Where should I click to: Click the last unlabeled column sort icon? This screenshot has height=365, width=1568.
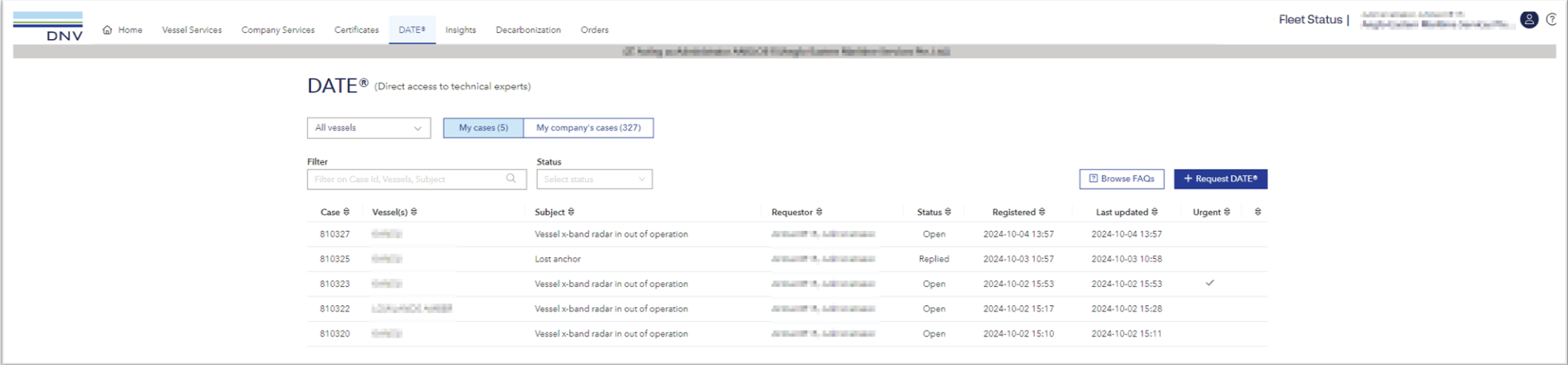pos(1258,212)
